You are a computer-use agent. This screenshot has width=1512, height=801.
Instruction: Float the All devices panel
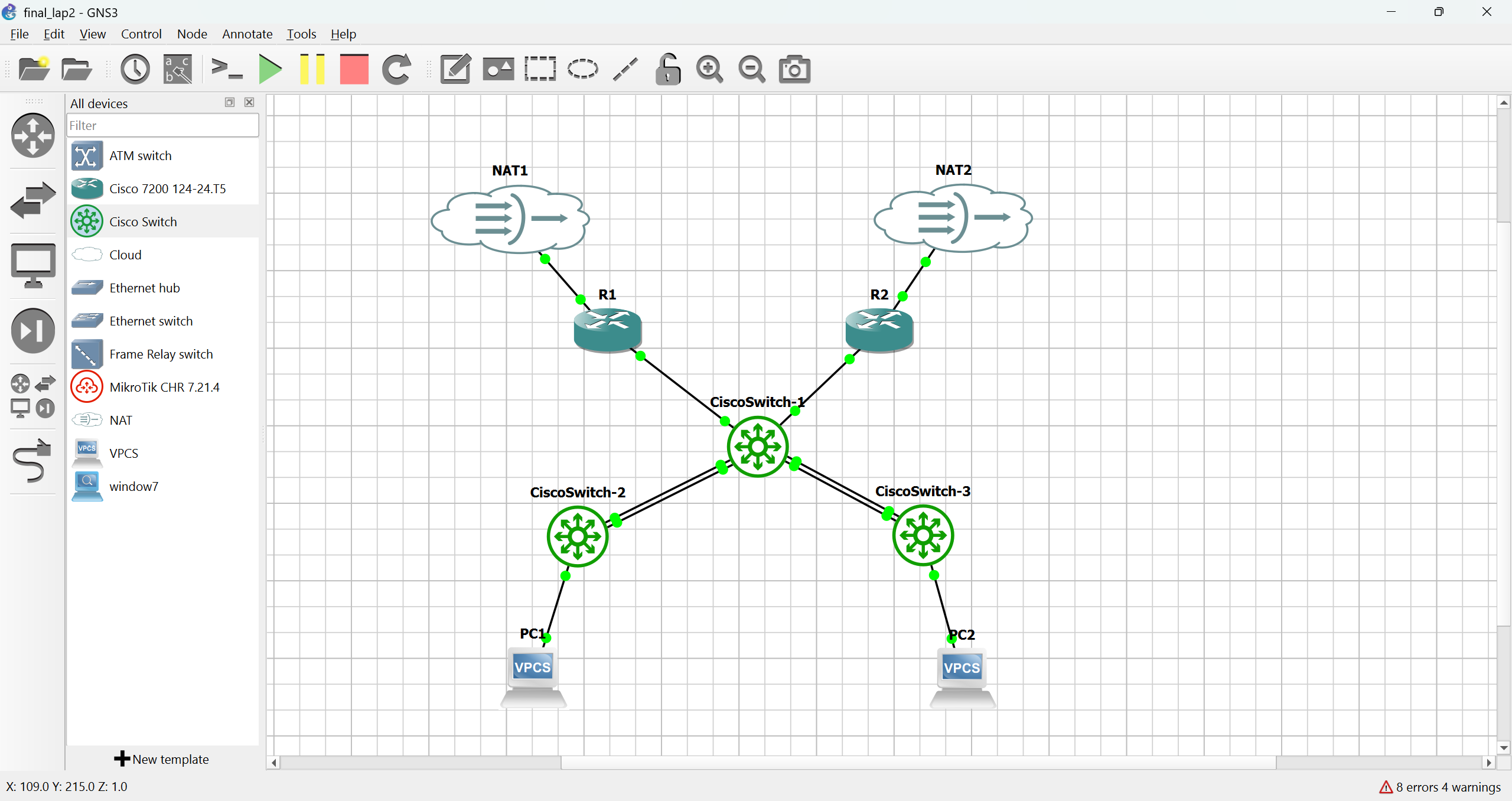click(230, 102)
